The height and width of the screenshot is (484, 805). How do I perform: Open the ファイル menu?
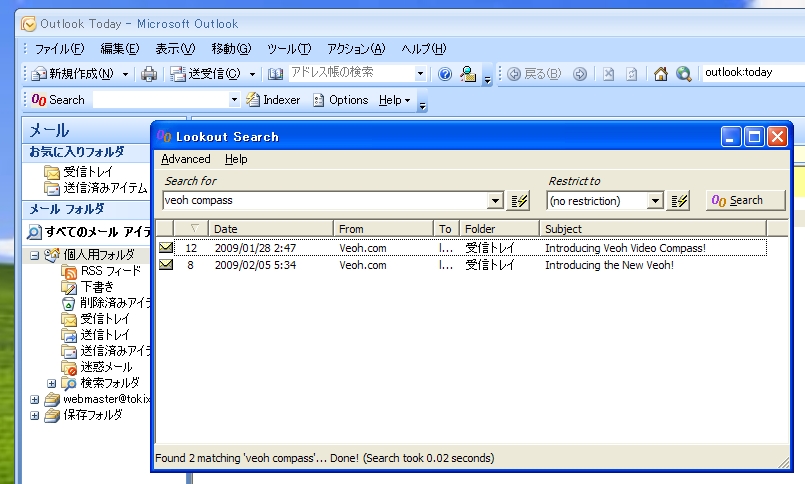click(59, 49)
